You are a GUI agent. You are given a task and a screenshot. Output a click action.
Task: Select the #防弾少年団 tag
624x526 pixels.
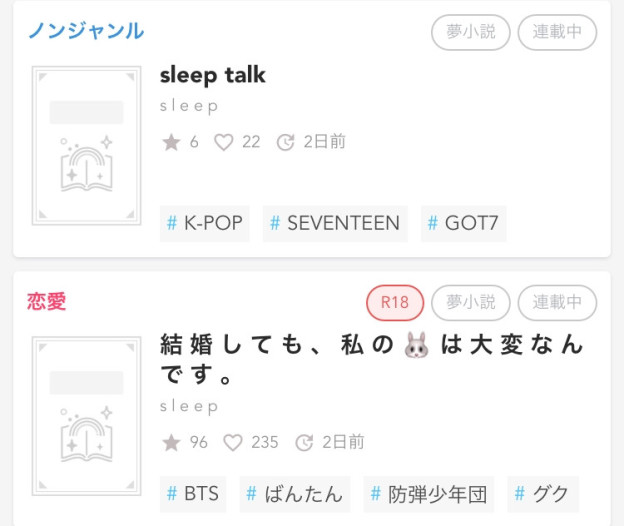click(x=429, y=494)
